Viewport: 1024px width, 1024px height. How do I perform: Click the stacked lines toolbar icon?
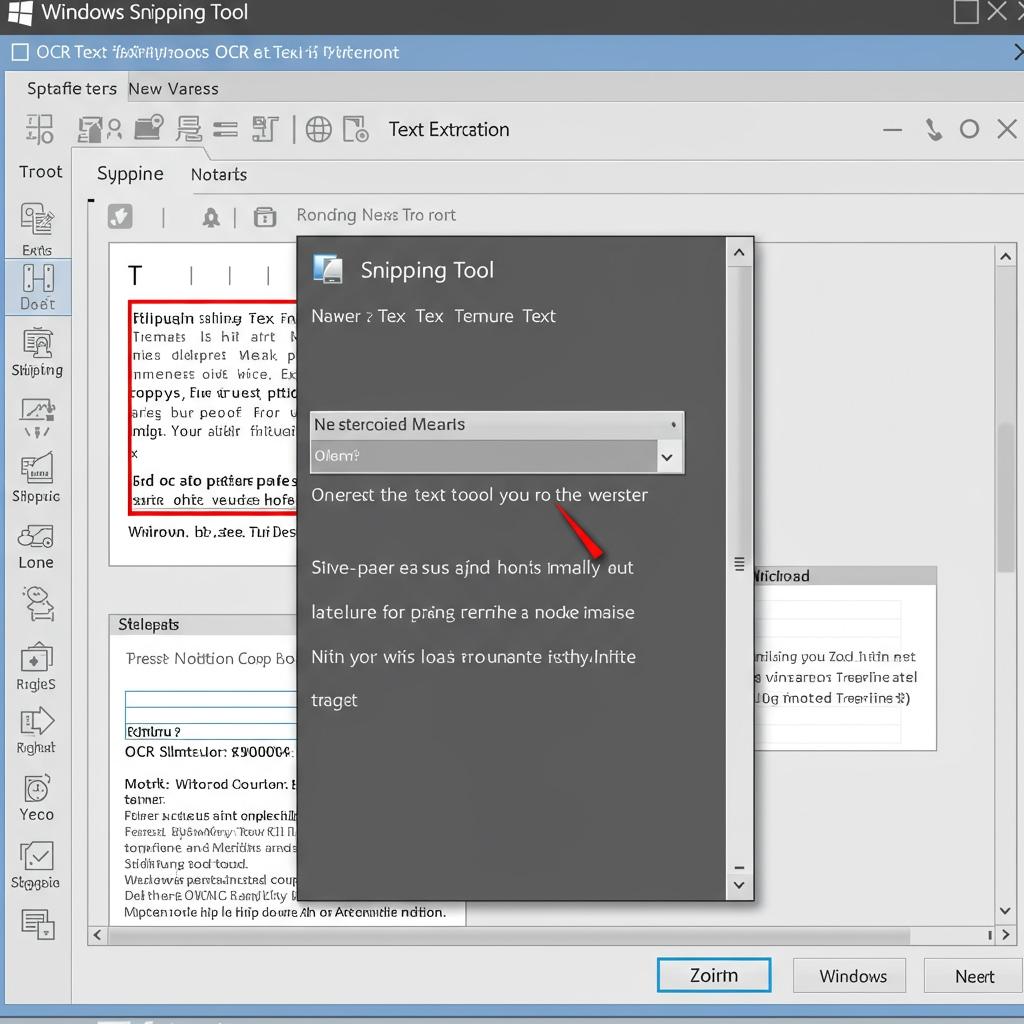[189, 129]
